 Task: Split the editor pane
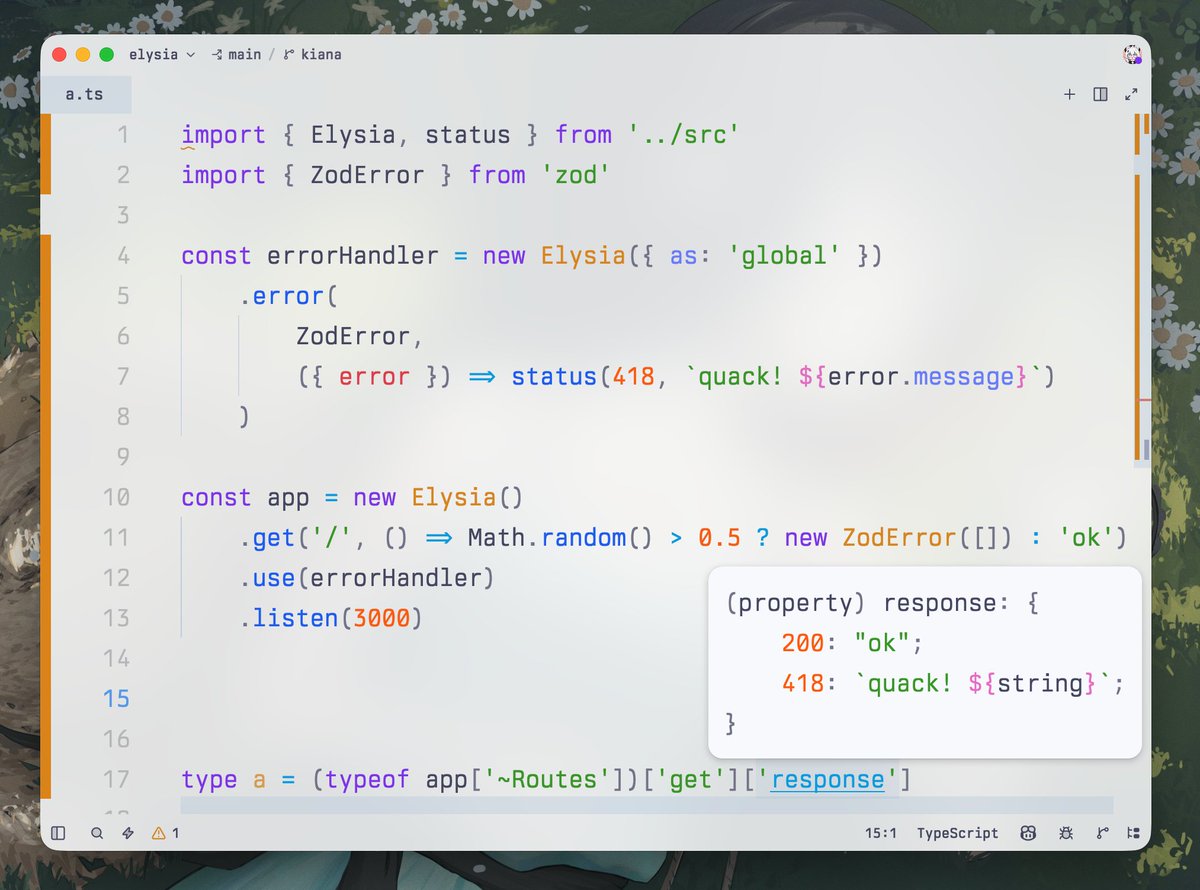(1100, 94)
